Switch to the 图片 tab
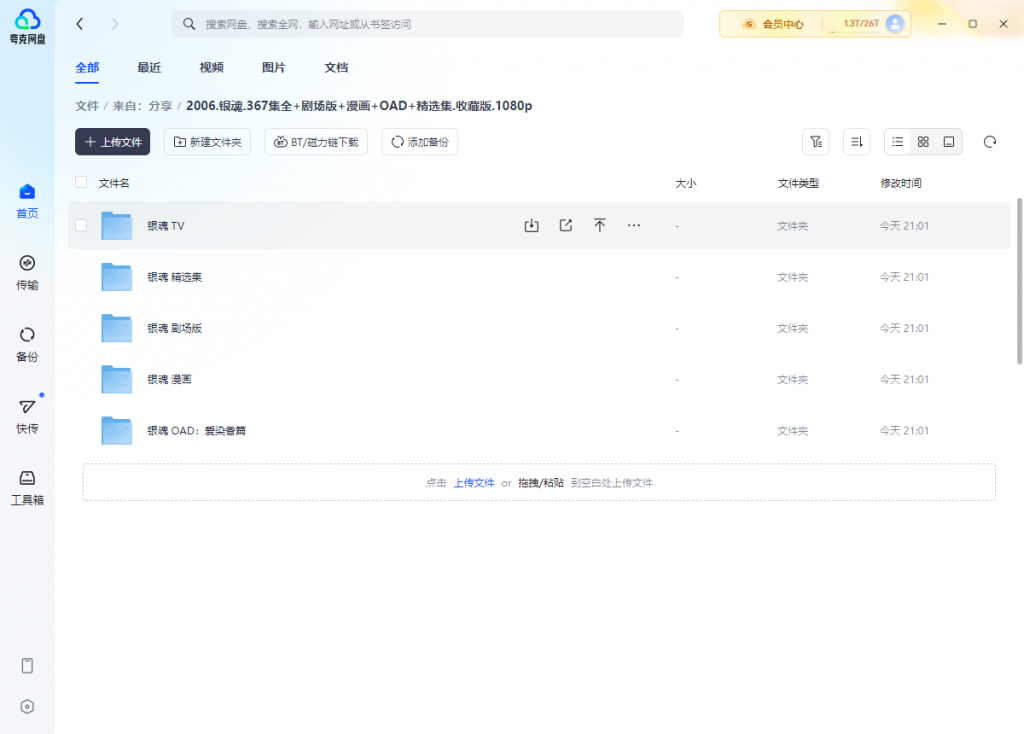Image resolution: width=1024 pixels, height=734 pixels. [x=274, y=67]
